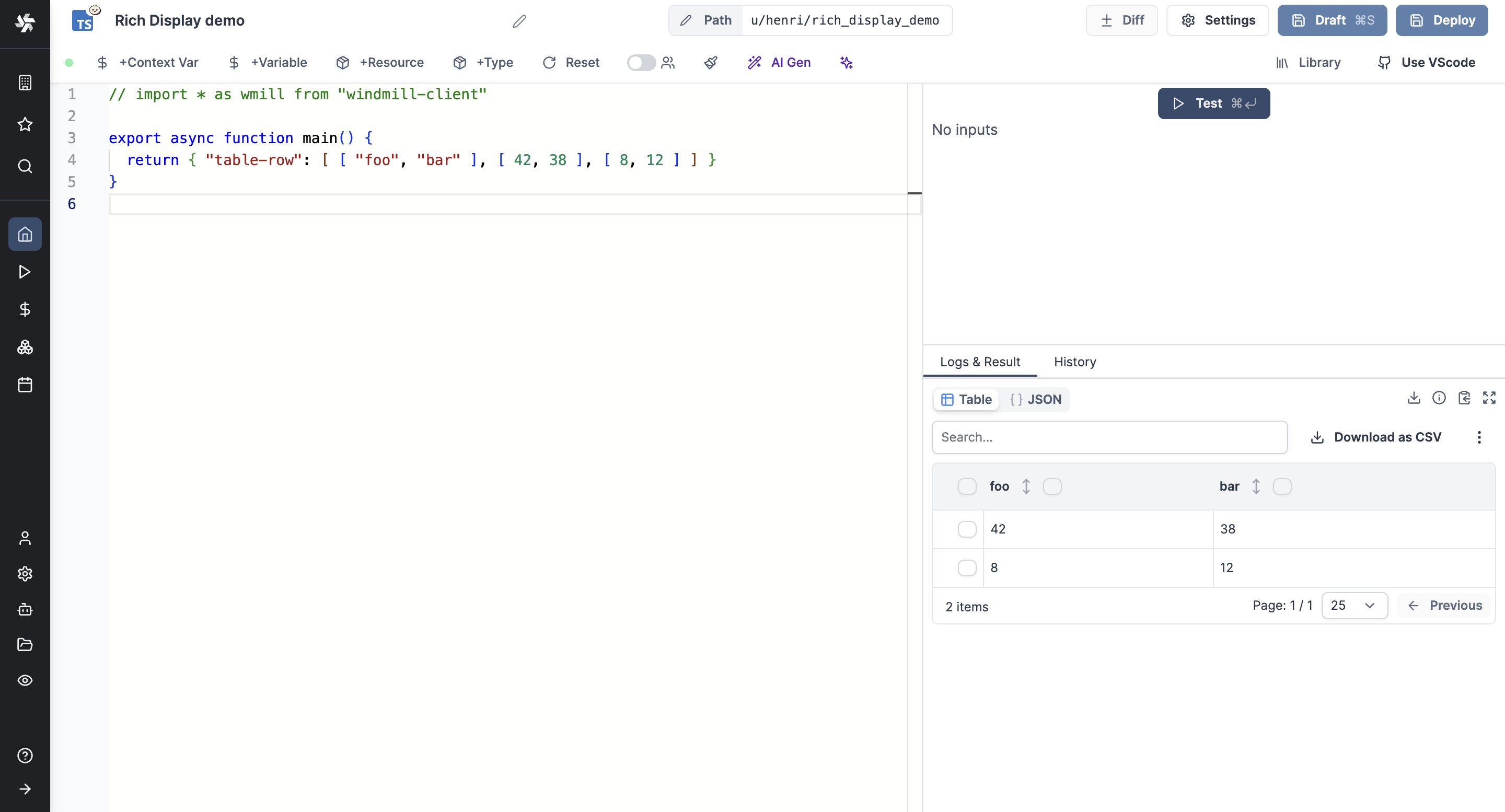Toggle the bar column checkbox header
1505x812 pixels.
(x=1282, y=486)
